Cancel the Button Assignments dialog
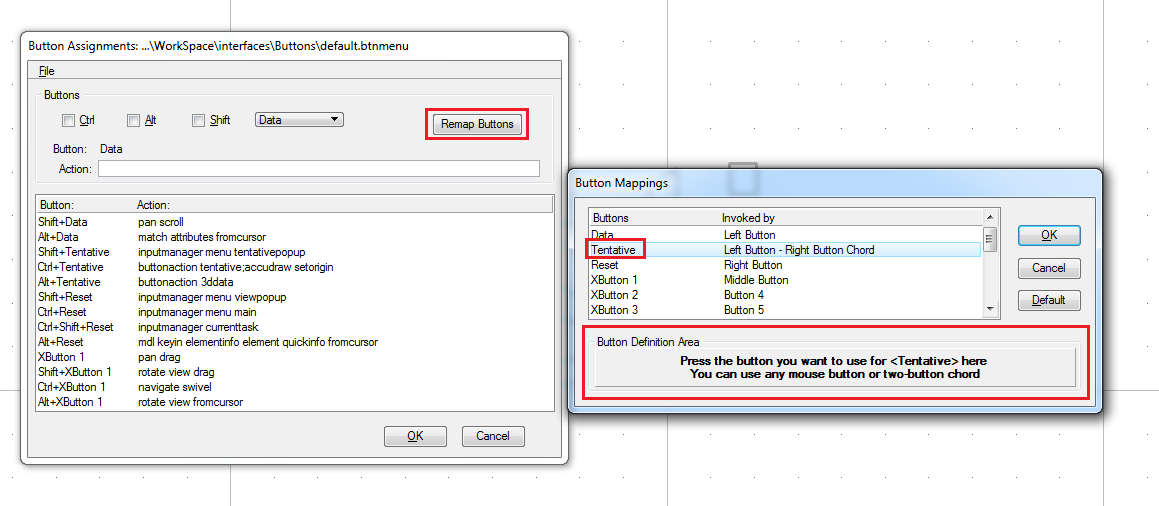Viewport: 1159px width, 506px height. tap(493, 436)
